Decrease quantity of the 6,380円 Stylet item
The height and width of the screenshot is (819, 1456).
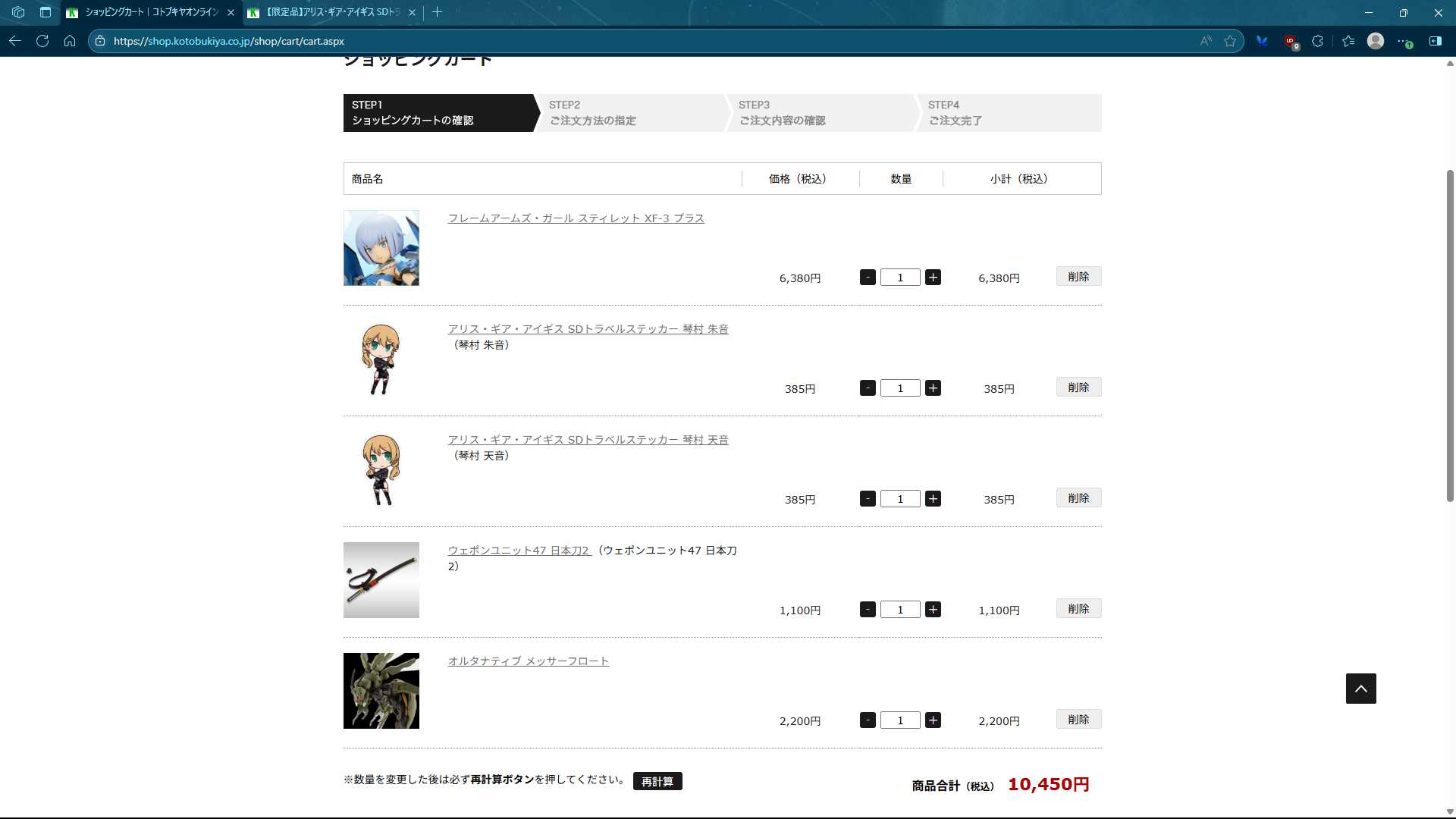coord(868,278)
